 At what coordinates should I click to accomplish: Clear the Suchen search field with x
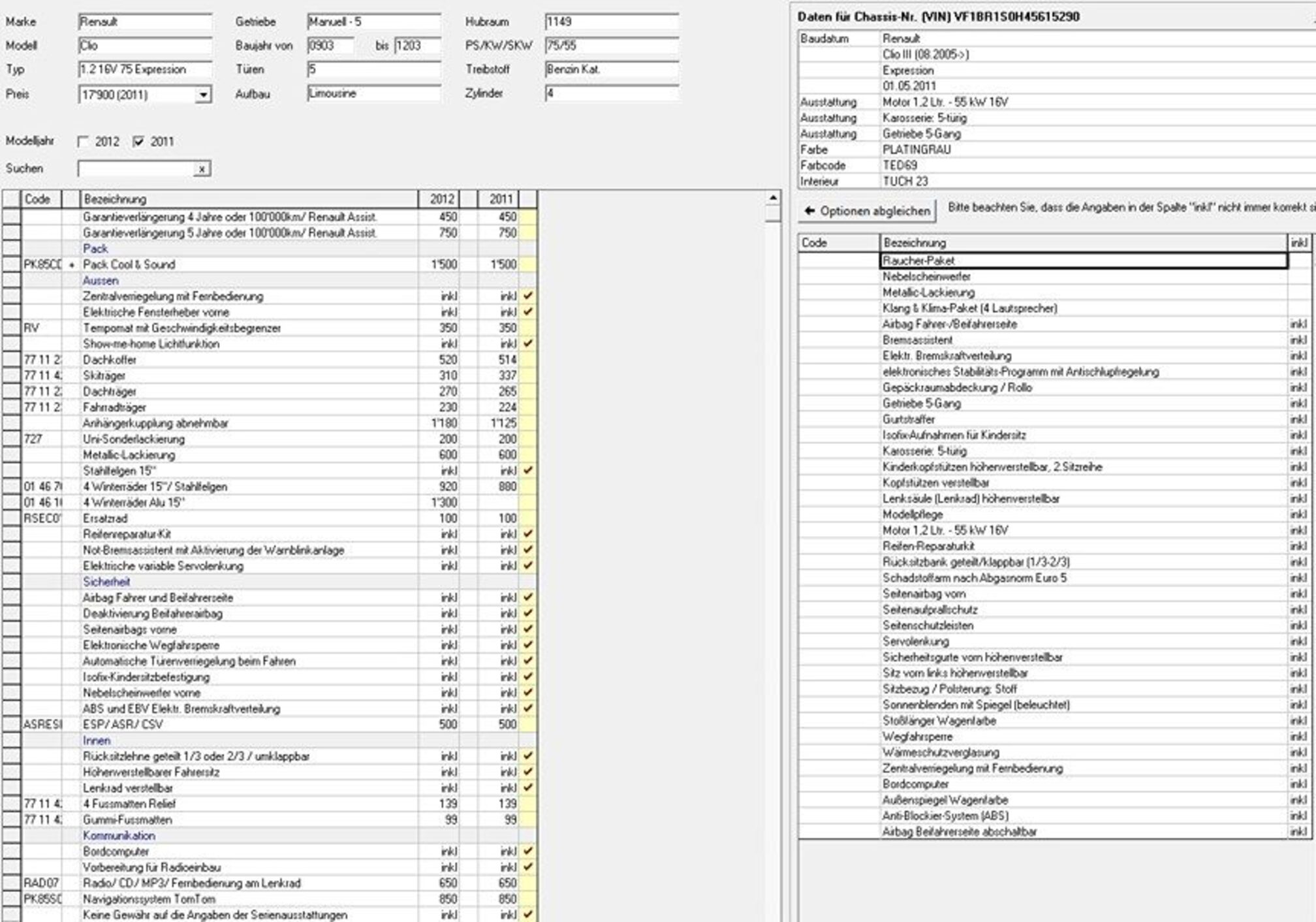click(202, 169)
